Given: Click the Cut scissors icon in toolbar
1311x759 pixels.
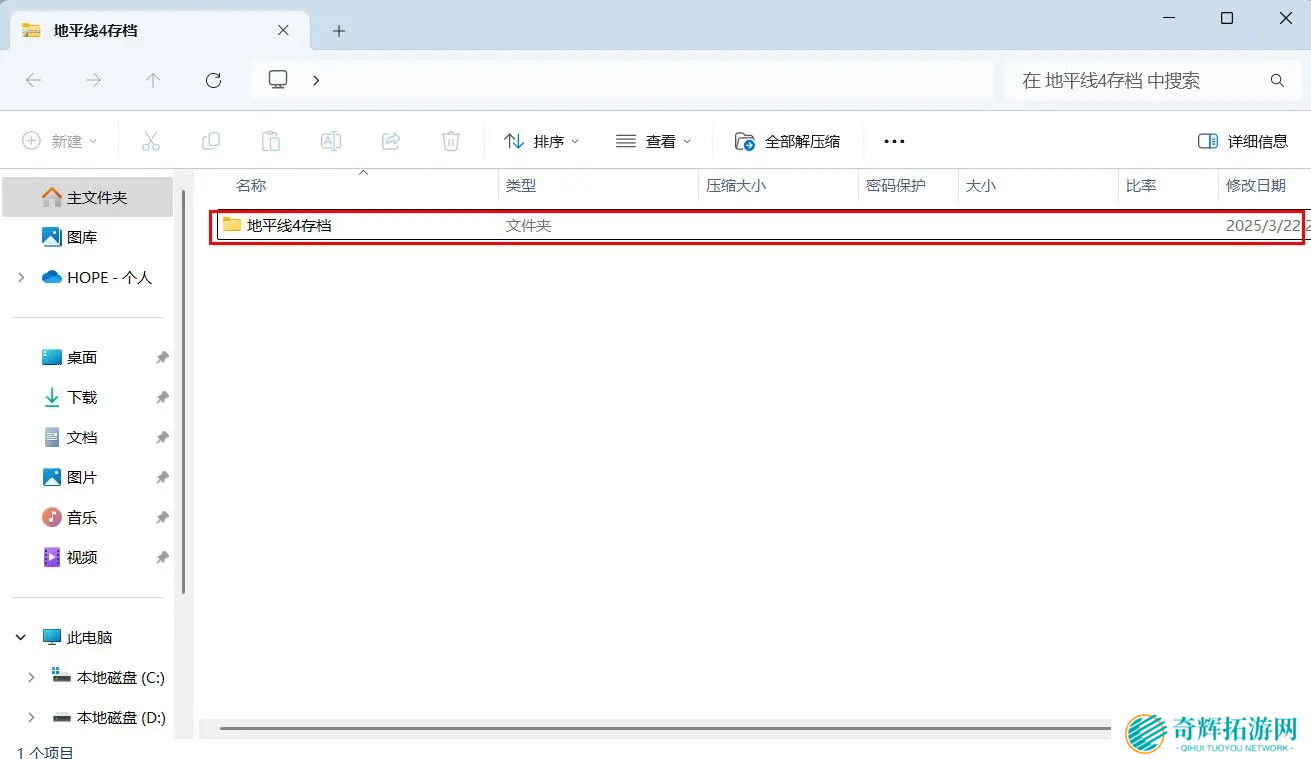Looking at the screenshot, I should 151,141.
